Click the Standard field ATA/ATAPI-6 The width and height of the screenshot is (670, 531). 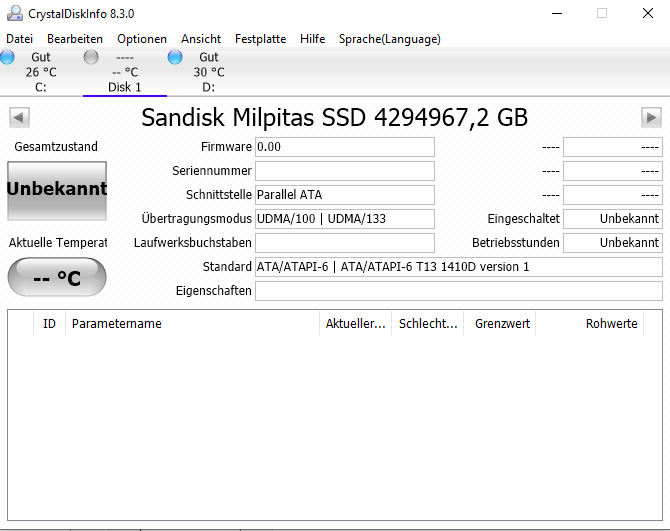[x=459, y=267]
